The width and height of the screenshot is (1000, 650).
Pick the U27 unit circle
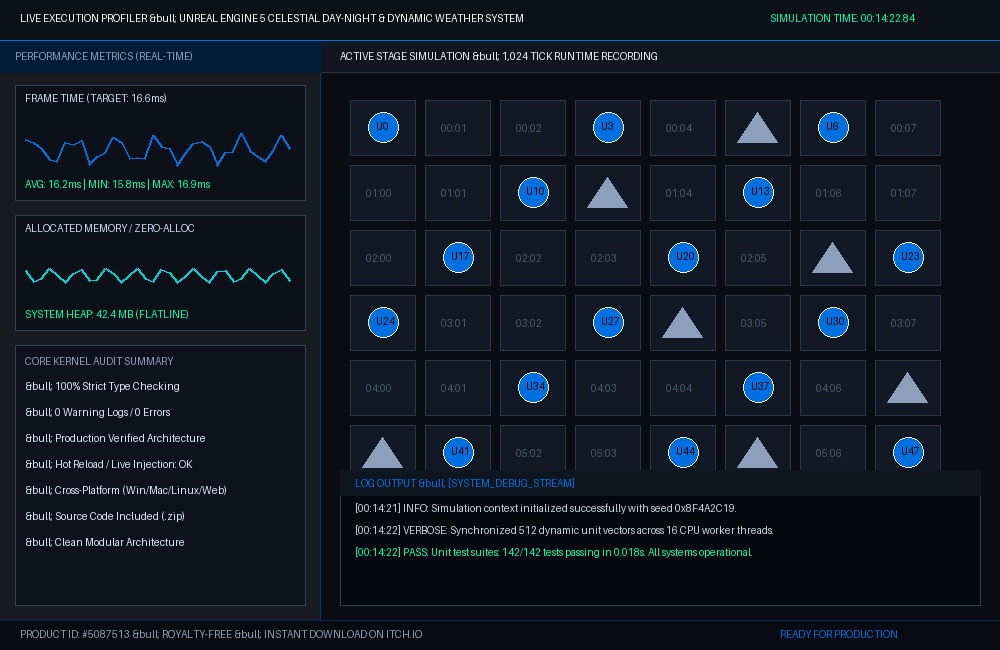click(608, 323)
